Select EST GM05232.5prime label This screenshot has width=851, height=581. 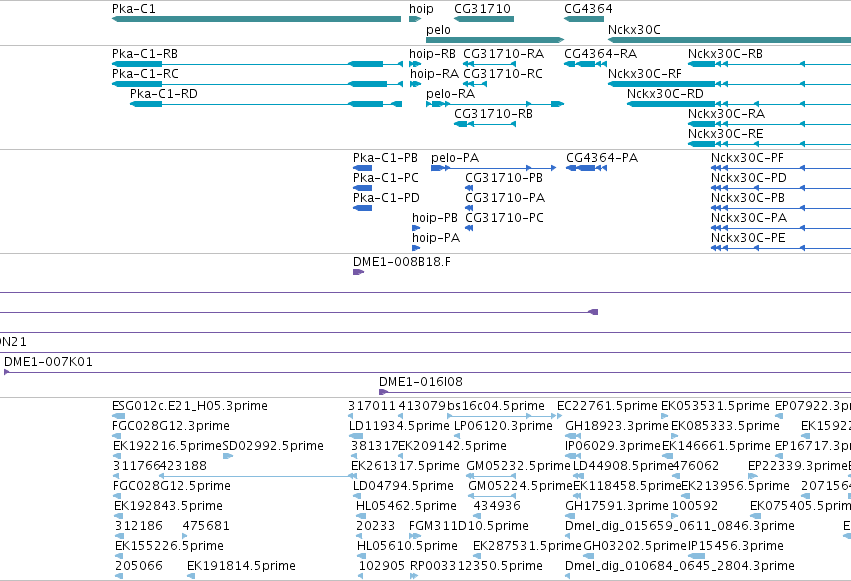[x=519, y=466]
